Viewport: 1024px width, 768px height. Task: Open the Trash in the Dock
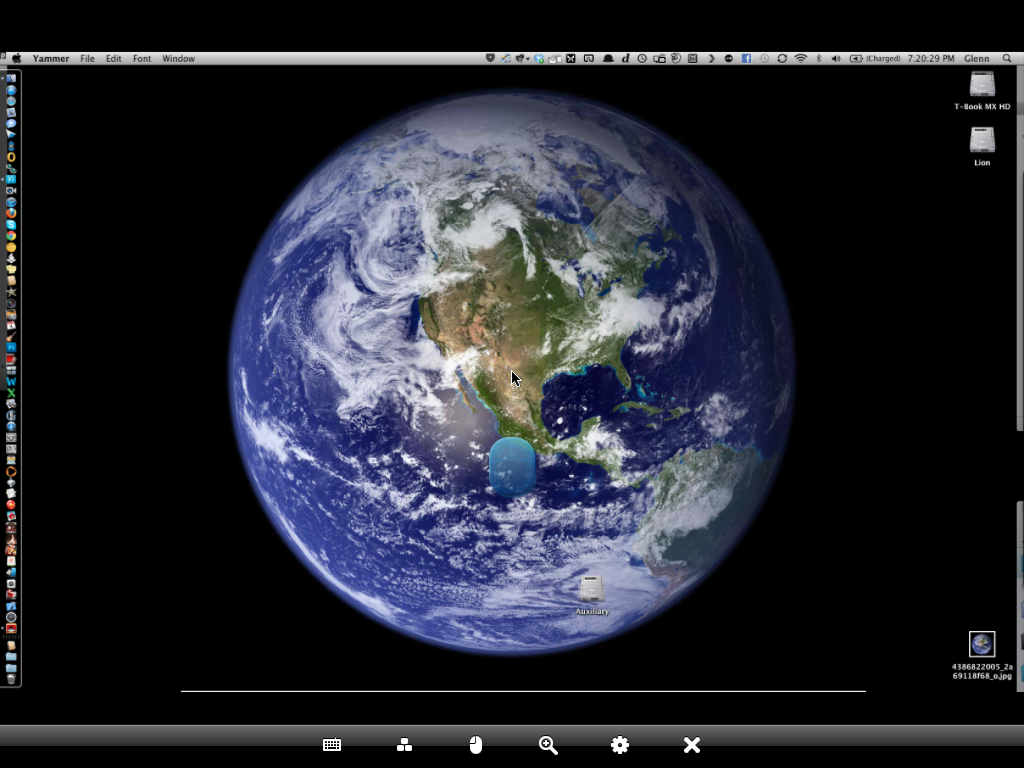pos(11,679)
